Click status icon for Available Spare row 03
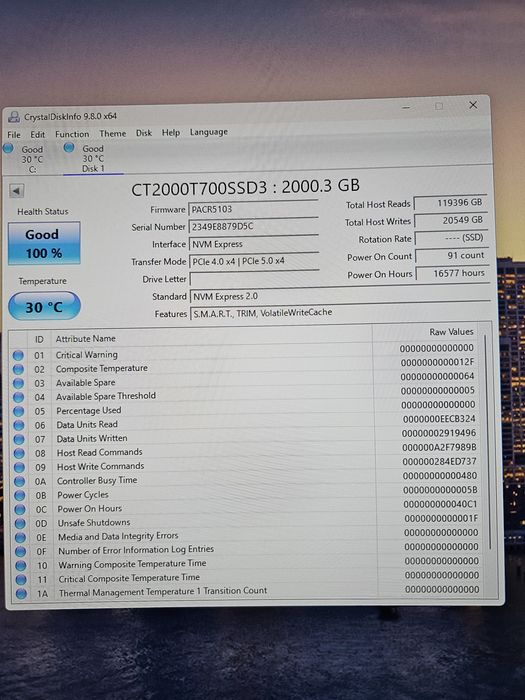The image size is (525, 700). 18,383
